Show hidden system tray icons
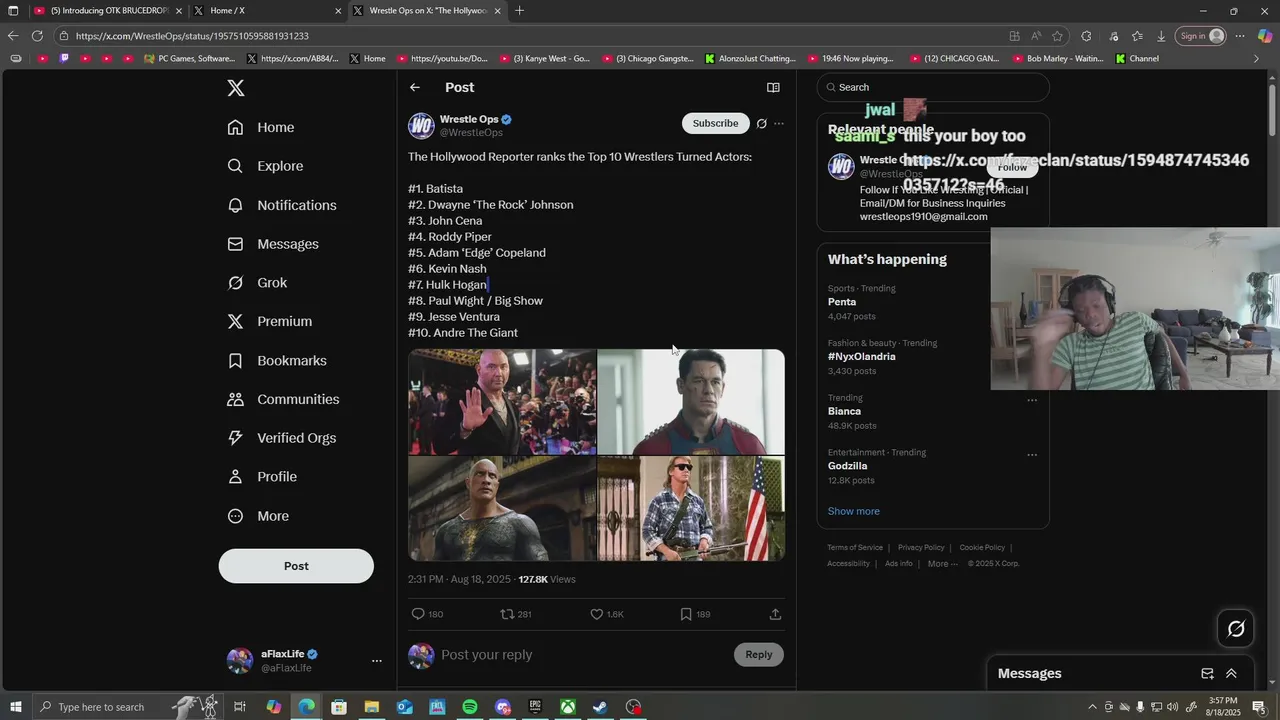 coord(1092,707)
